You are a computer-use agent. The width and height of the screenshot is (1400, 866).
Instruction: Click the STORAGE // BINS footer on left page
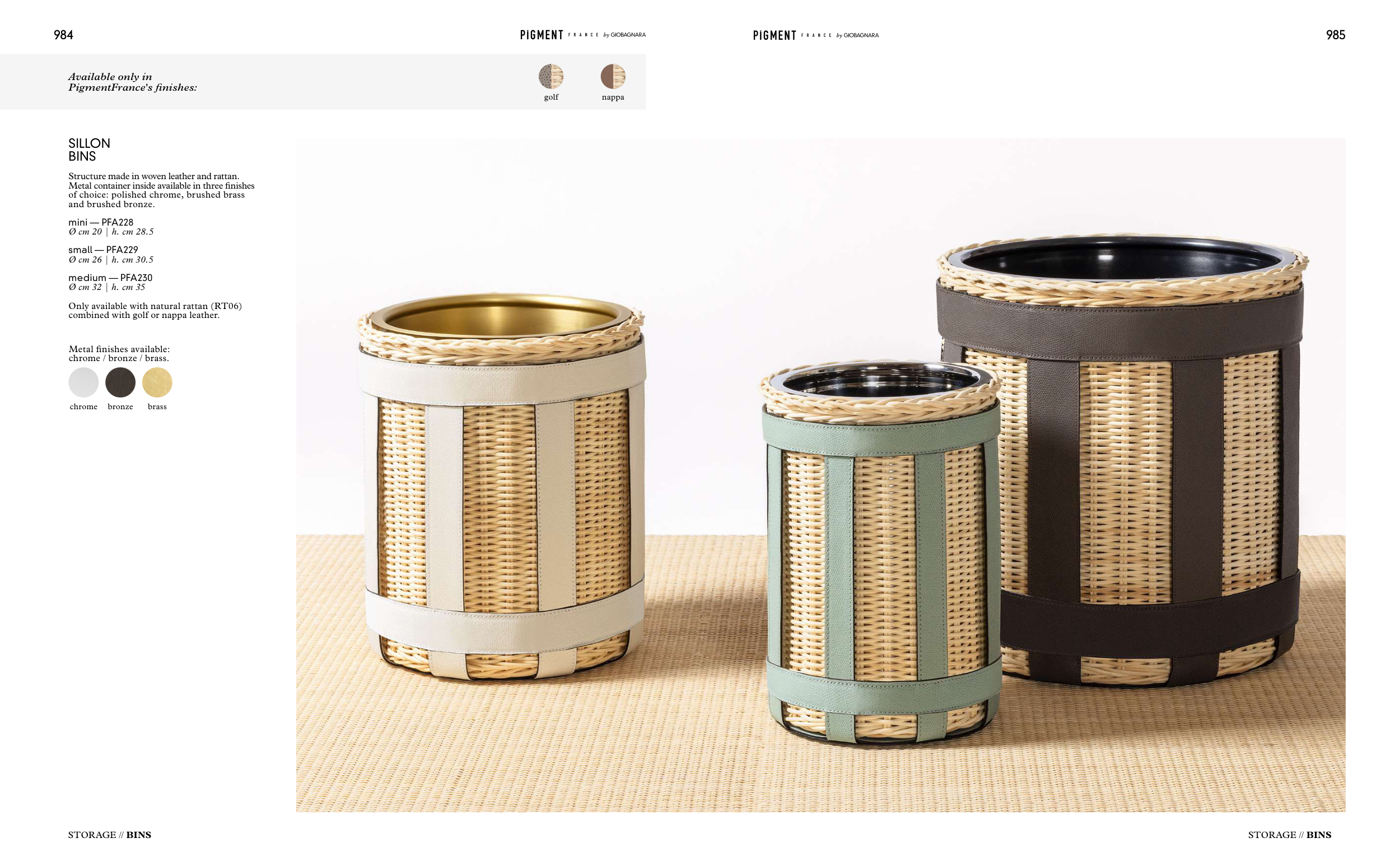tap(110, 835)
